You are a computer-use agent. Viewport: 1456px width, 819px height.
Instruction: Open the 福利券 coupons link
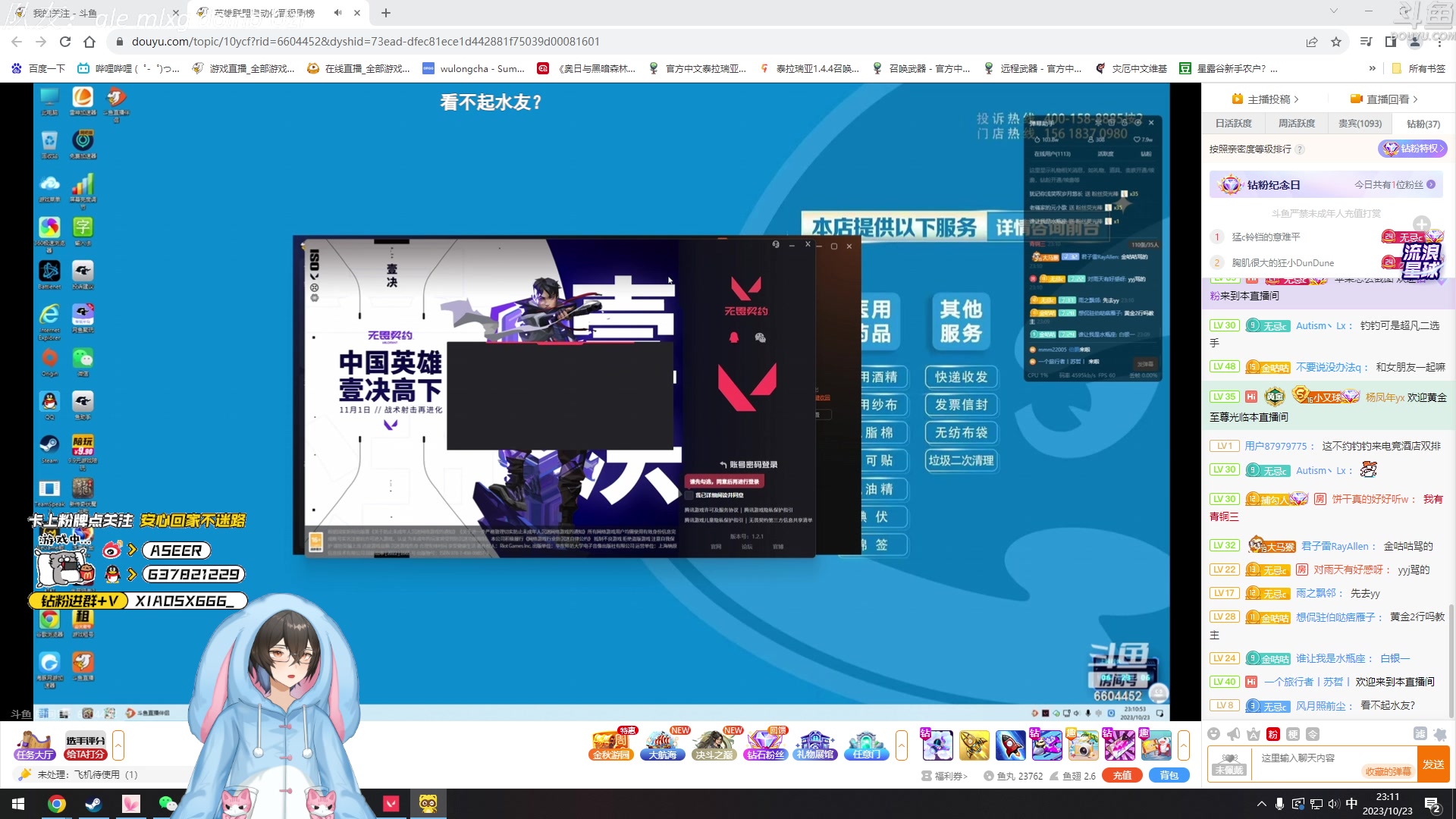tap(945, 776)
